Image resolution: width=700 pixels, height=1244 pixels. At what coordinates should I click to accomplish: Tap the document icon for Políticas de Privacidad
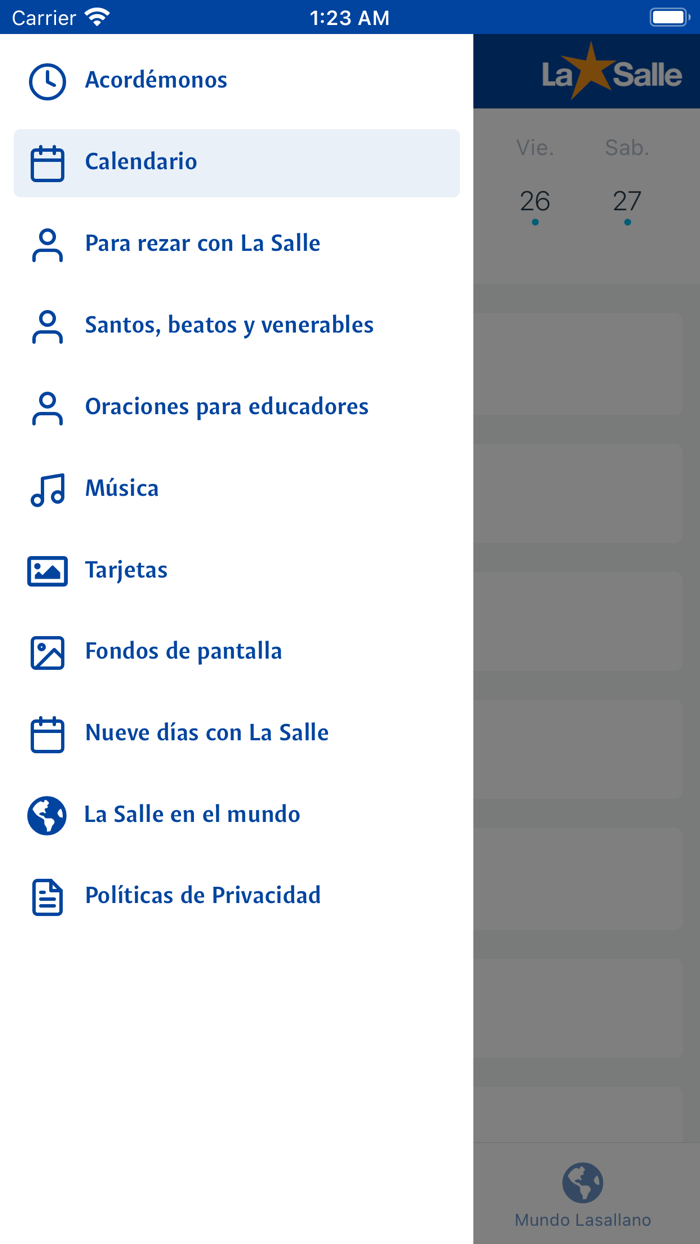[x=46, y=897]
